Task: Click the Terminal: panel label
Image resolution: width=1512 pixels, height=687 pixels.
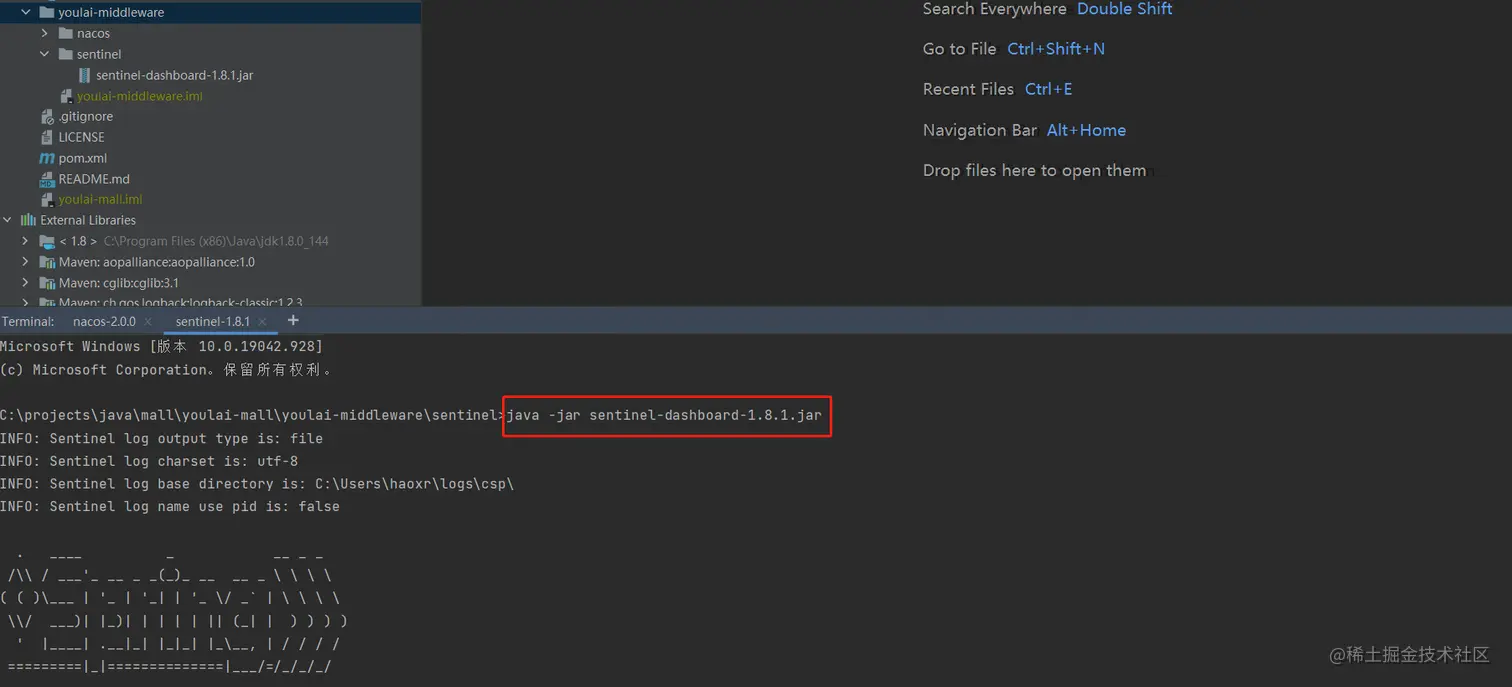Action: click(x=28, y=322)
